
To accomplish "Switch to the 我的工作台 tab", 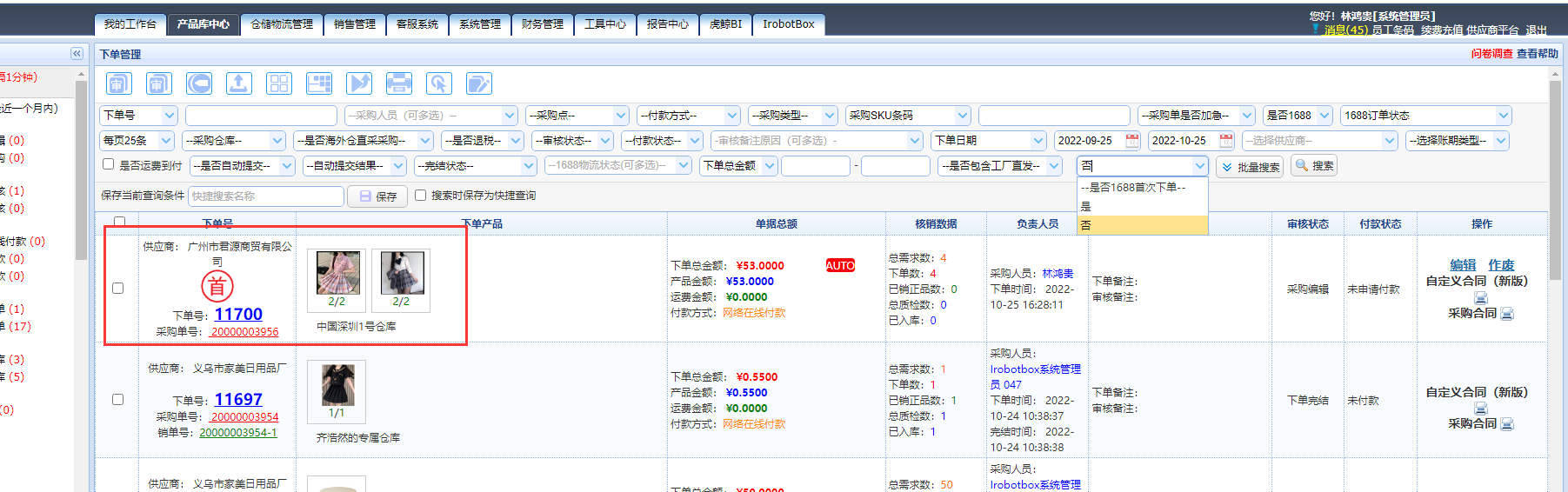I will (x=130, y=24).
